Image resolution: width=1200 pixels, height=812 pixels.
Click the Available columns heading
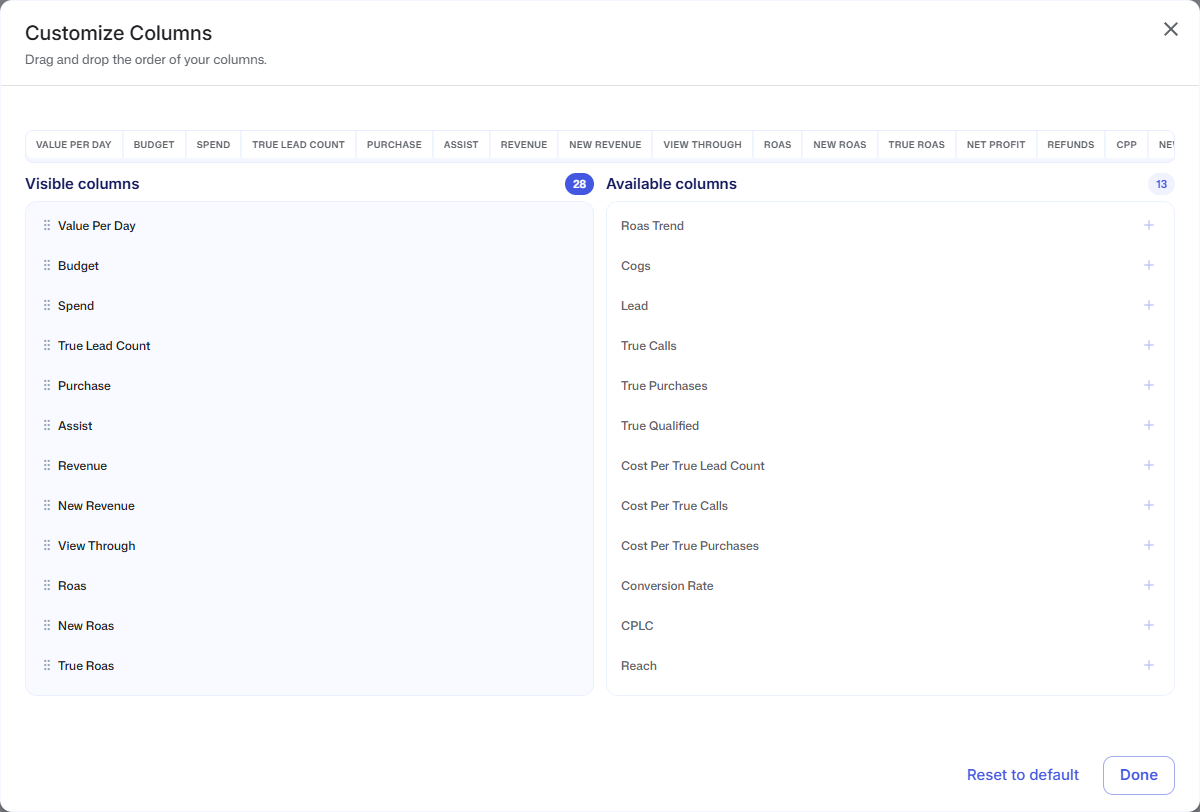point(671,184)
